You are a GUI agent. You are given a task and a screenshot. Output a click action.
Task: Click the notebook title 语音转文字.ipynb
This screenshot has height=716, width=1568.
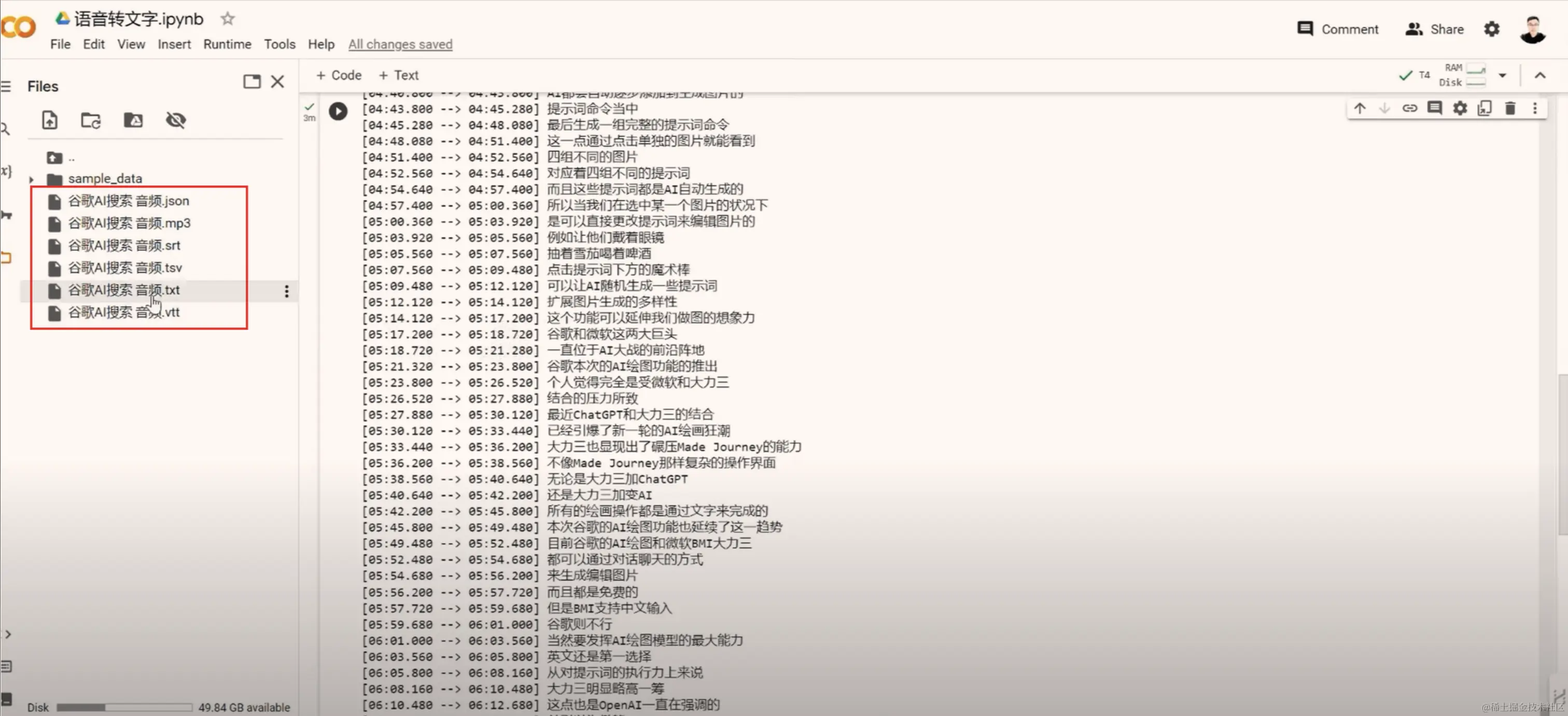click(138, 19)
